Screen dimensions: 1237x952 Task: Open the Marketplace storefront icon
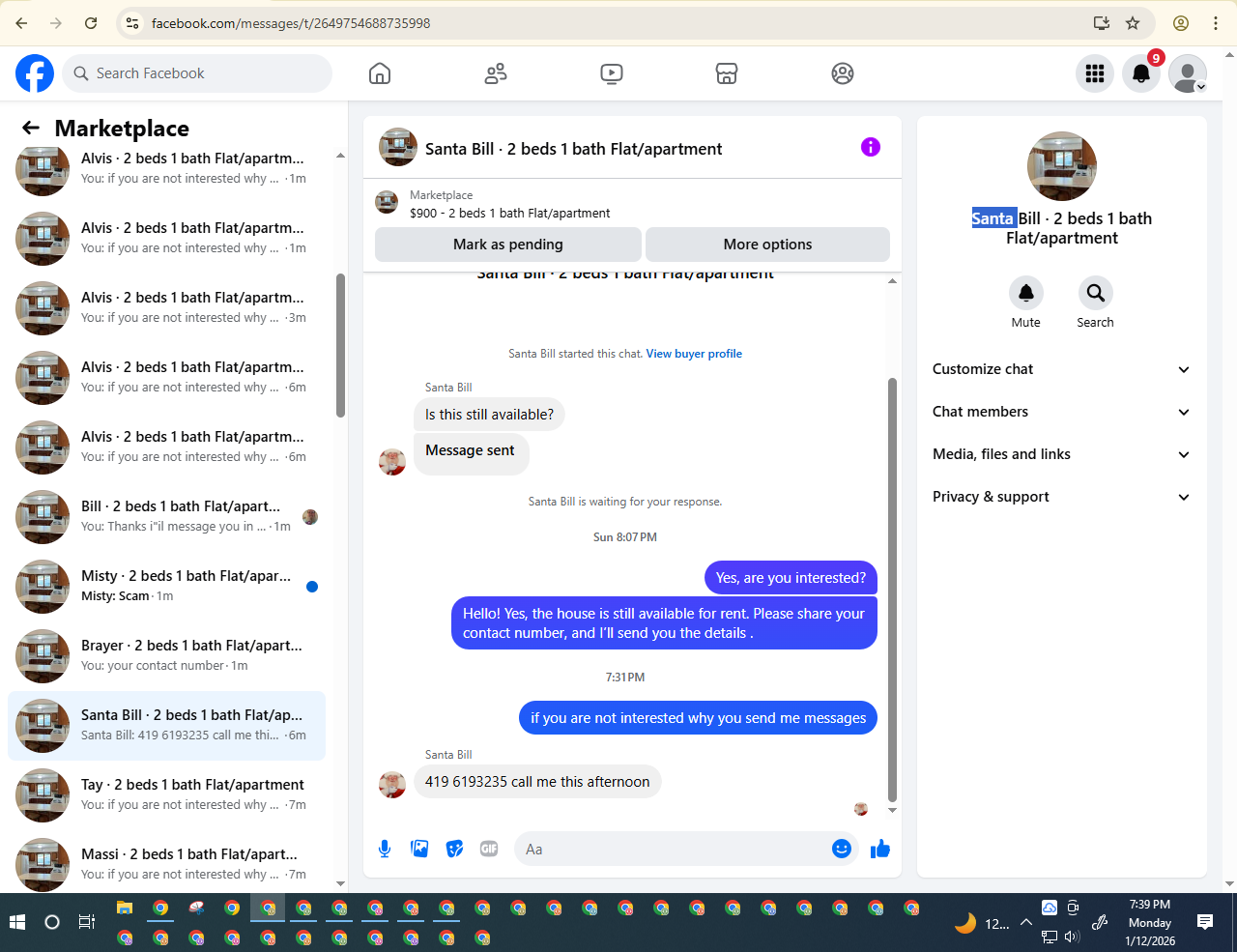click(727, 73)
